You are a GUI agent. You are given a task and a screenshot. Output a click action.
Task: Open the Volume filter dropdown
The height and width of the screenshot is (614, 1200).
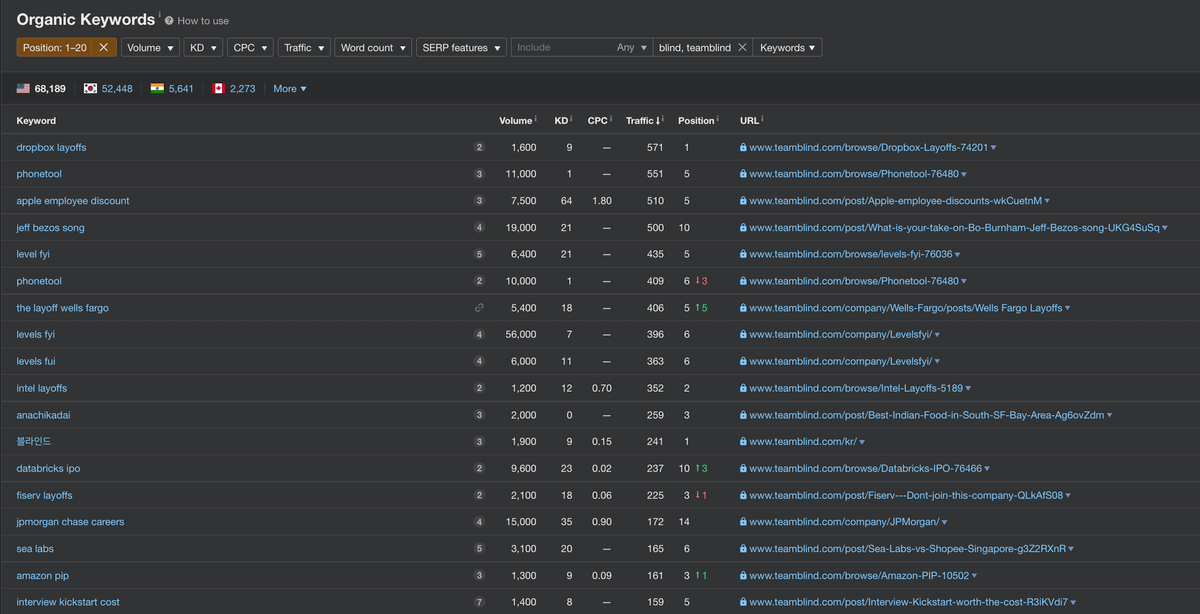point(150,48)
